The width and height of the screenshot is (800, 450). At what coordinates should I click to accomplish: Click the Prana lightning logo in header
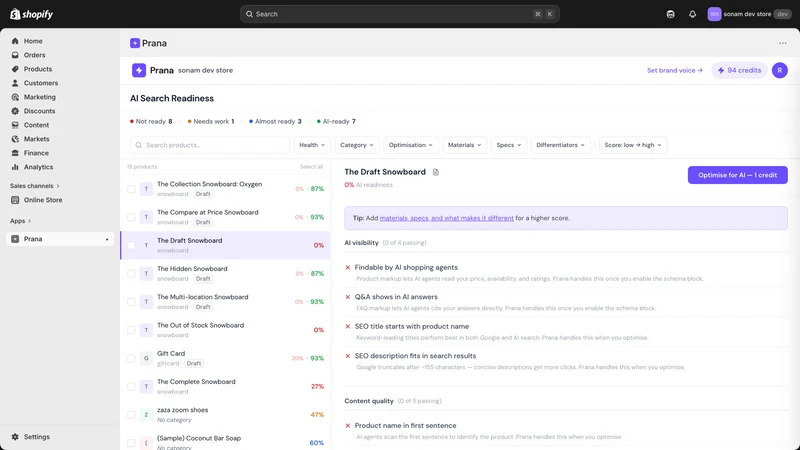(x=139, y=70)
